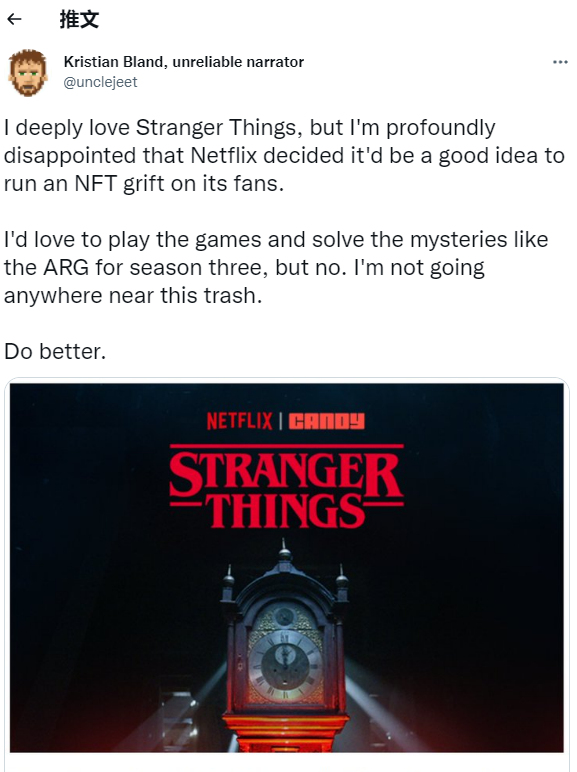Click the red Stranger Things title logo
Screen dimensions: 577x772
coord(286,486)
